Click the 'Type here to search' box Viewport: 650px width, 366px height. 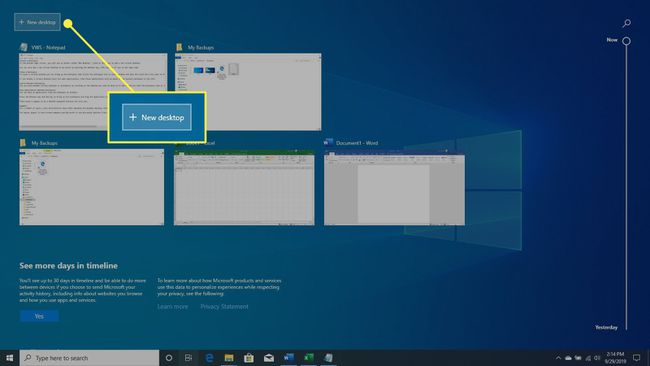click(89, 358)
